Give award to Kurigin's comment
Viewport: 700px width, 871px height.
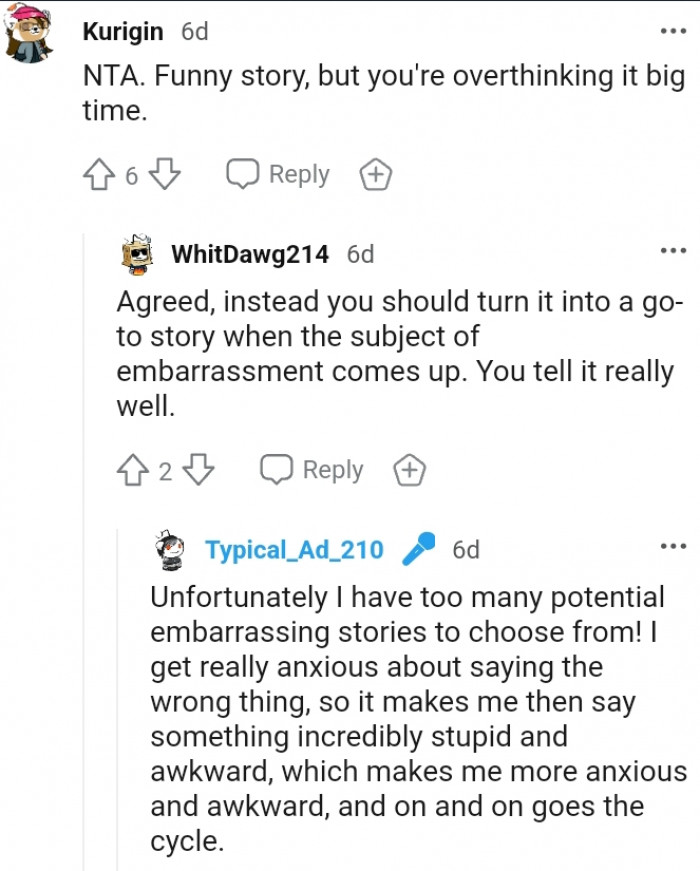[x=375, y=175]
